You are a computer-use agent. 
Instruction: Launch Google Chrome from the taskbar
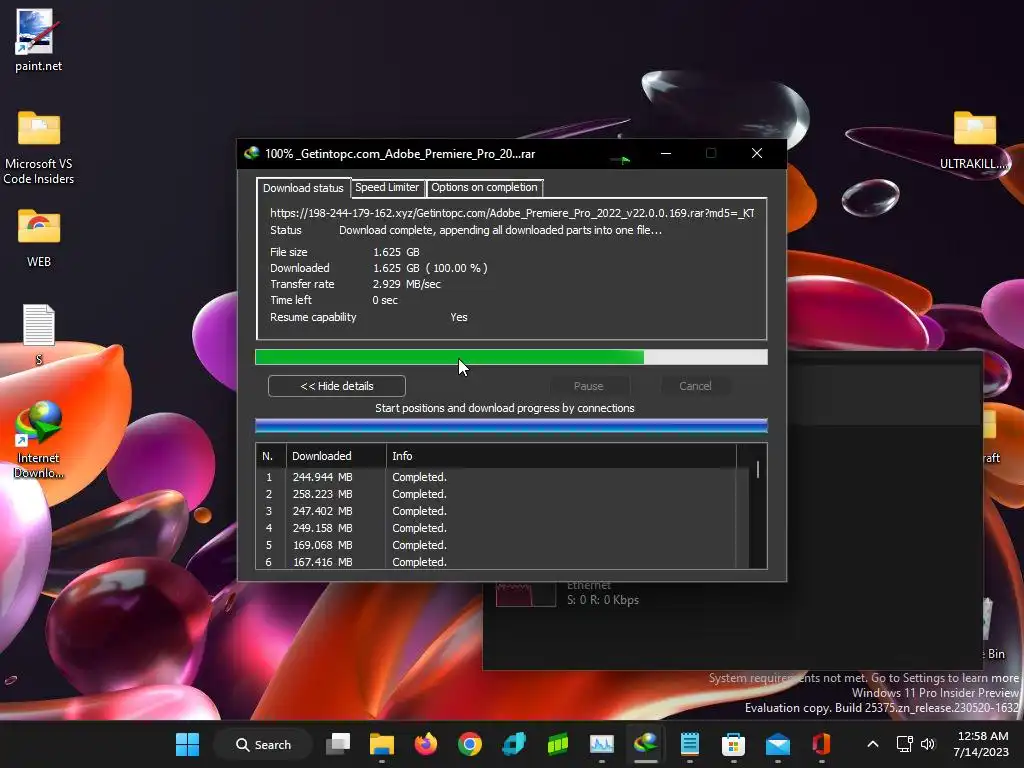click(470, 744)
